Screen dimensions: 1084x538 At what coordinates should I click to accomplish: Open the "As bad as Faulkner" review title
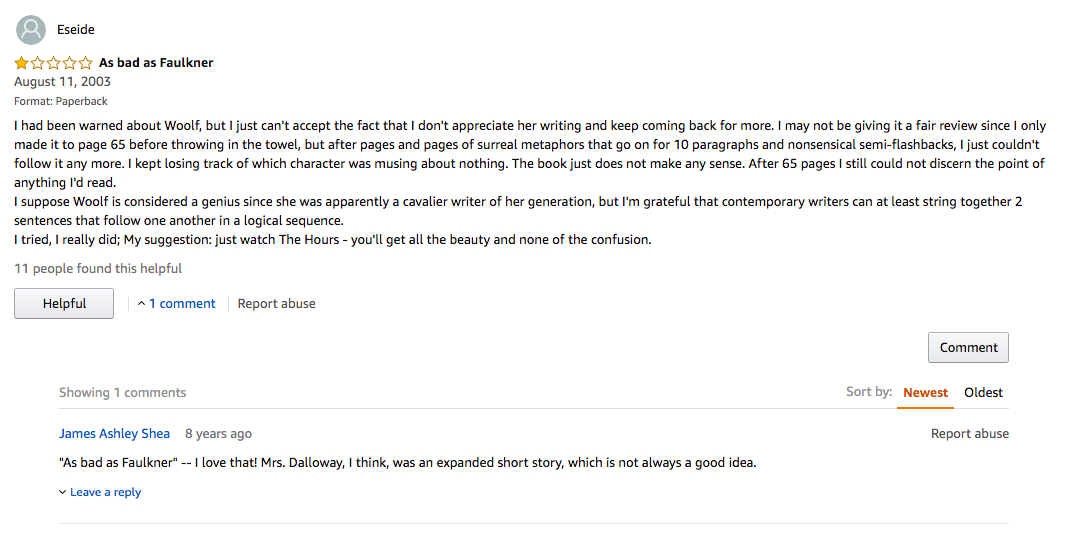[x=156, y=63]
